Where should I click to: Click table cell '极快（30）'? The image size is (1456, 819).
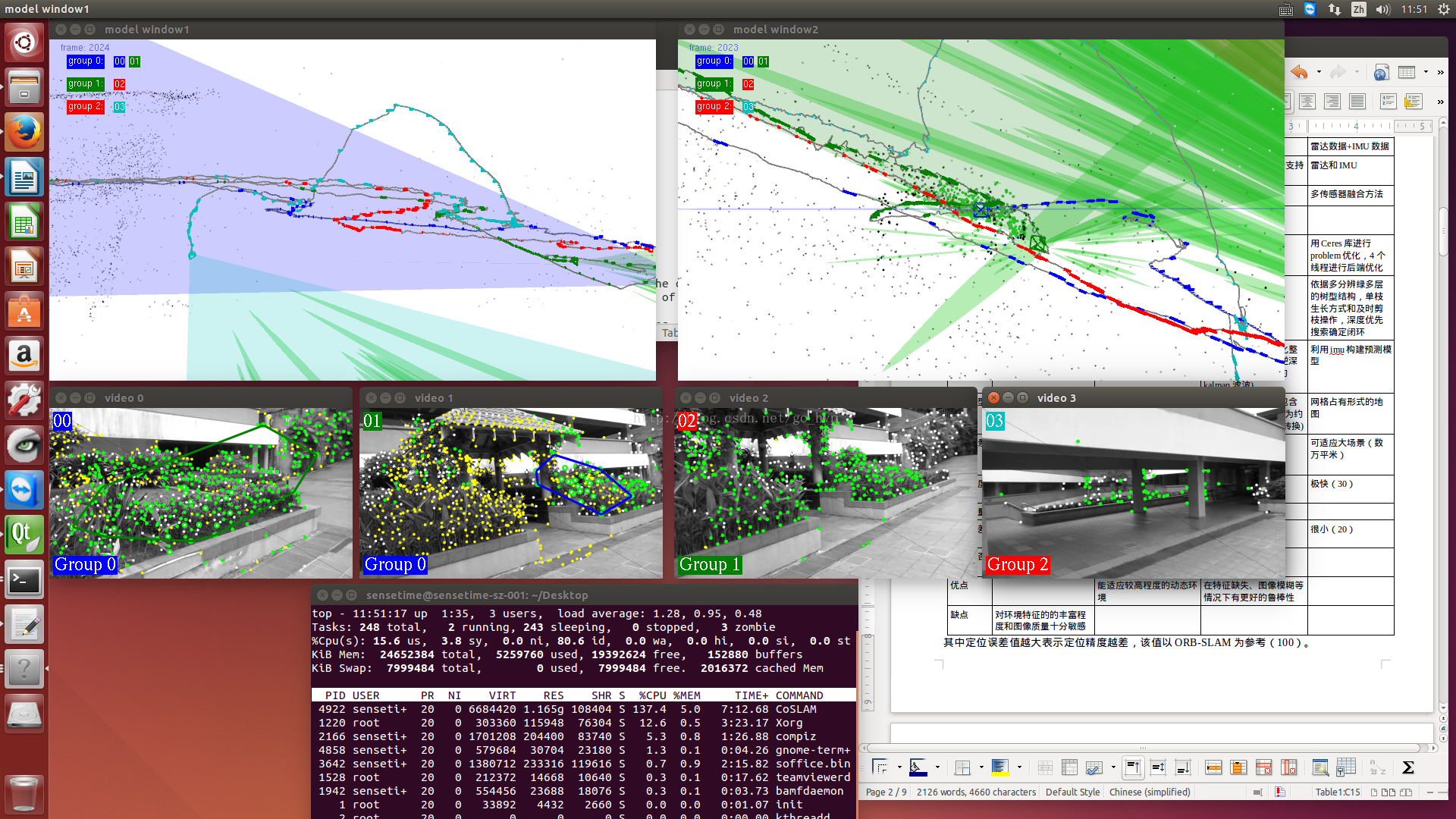[x=1351, y=489]
